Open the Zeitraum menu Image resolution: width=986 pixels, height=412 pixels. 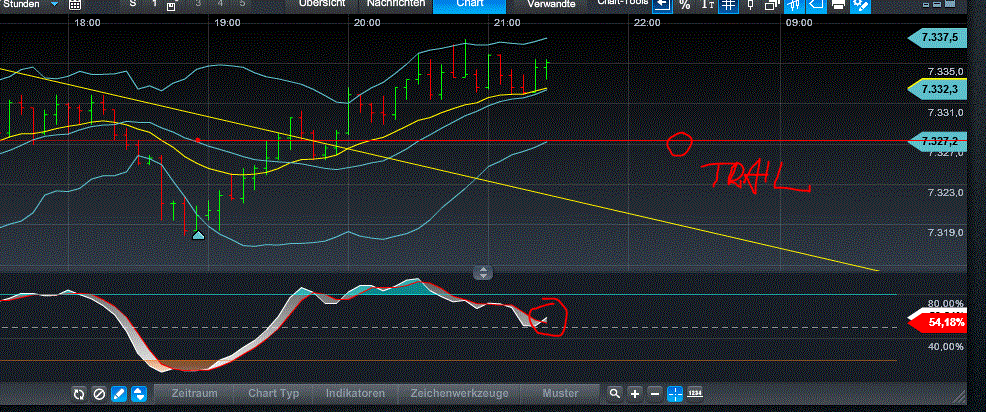pos(194,393)
